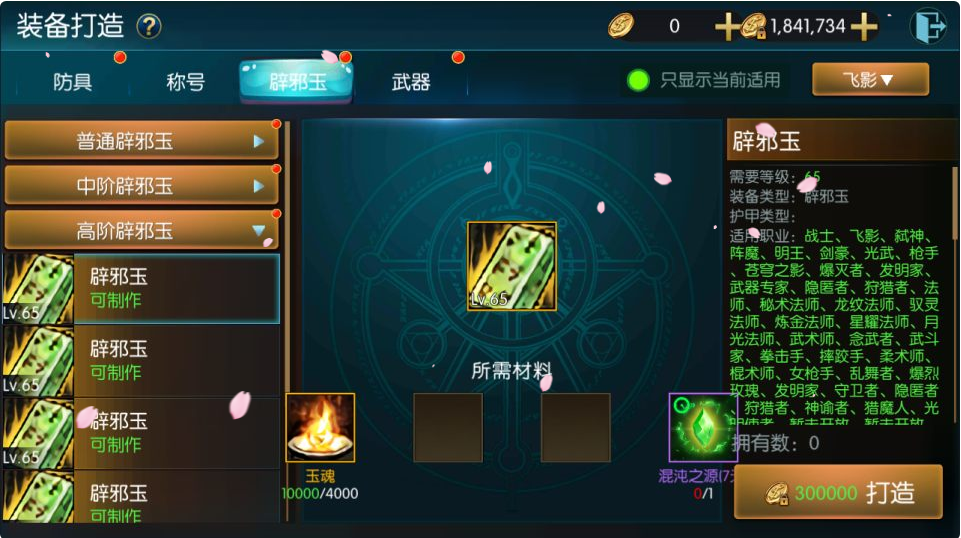Select the first 辟邪玉 list entry
The width and height of the screenshot is (961, 538).
[141, 289]
